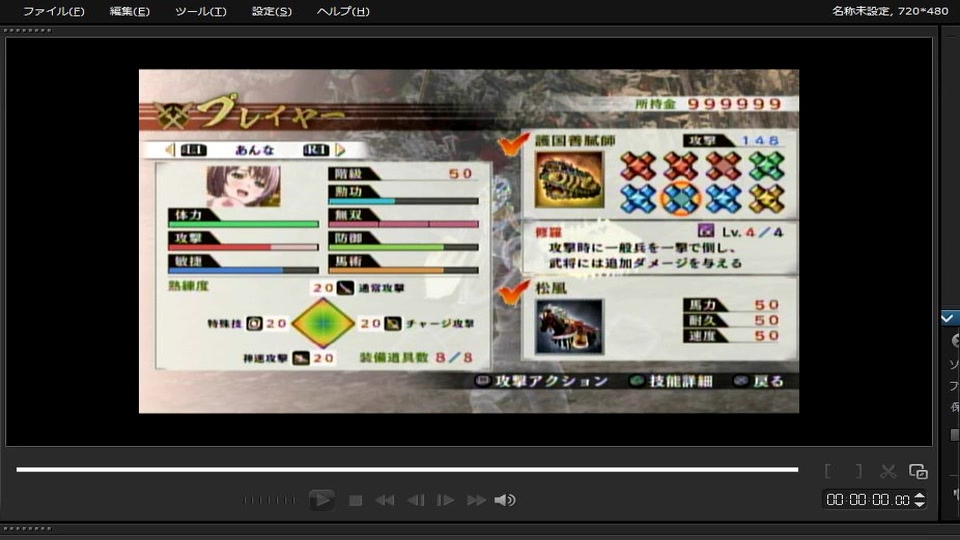Viewport: 960px width, 540px height.
Task: Click the green cross skill icon in preview
Action: click(766, 166)
